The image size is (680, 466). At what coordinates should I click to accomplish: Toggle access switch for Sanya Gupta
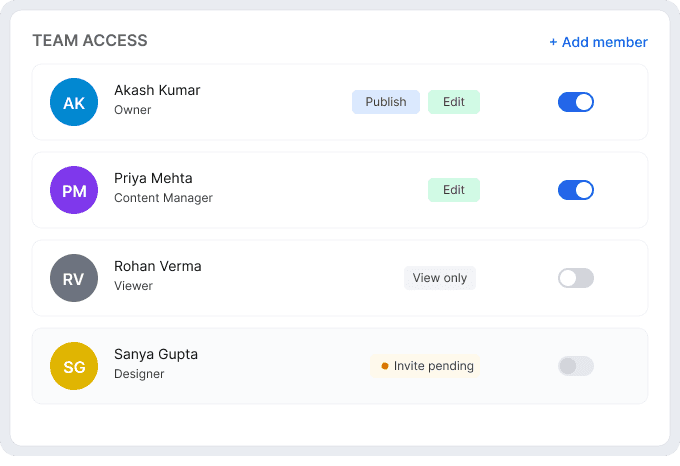tap(576, 366)
